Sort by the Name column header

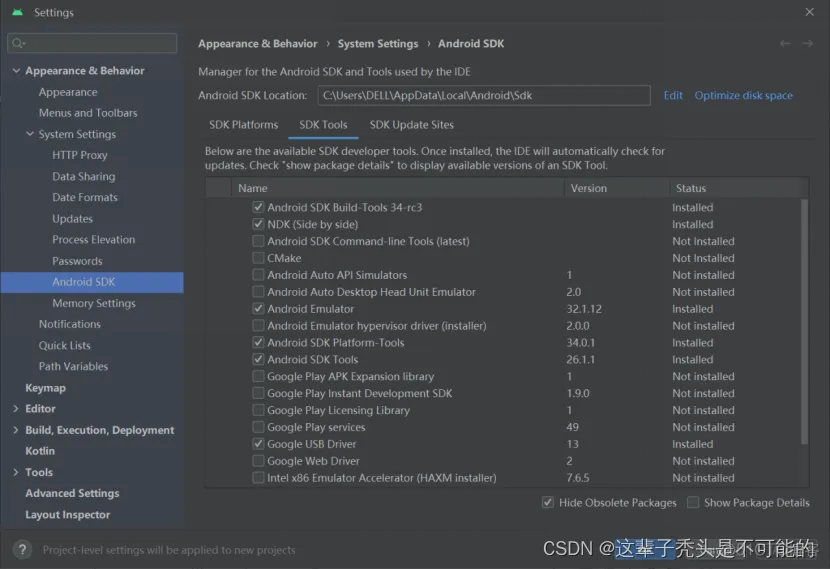(398, 188)
